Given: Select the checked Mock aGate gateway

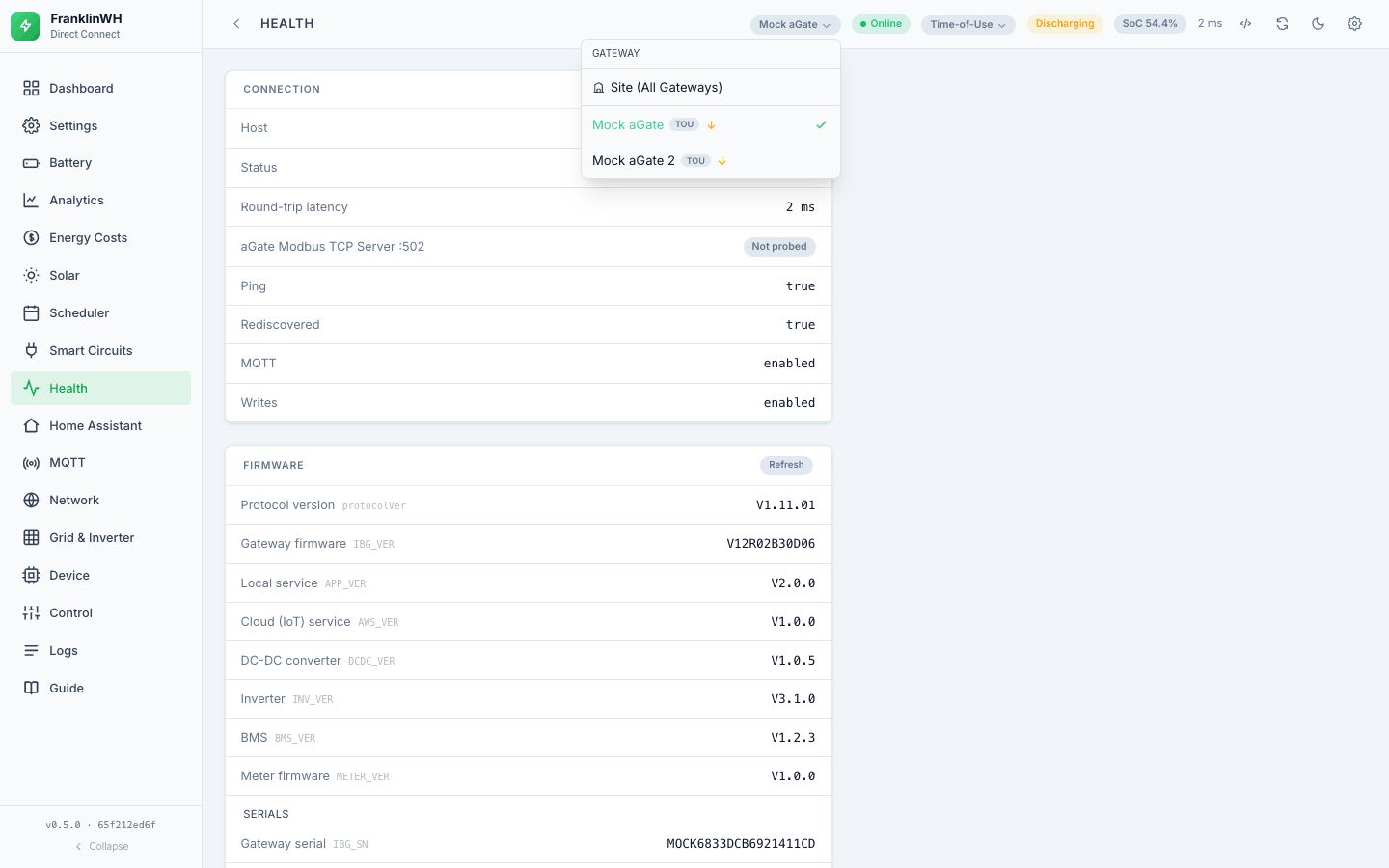Looking at the screenshot, I should [711, 125].
